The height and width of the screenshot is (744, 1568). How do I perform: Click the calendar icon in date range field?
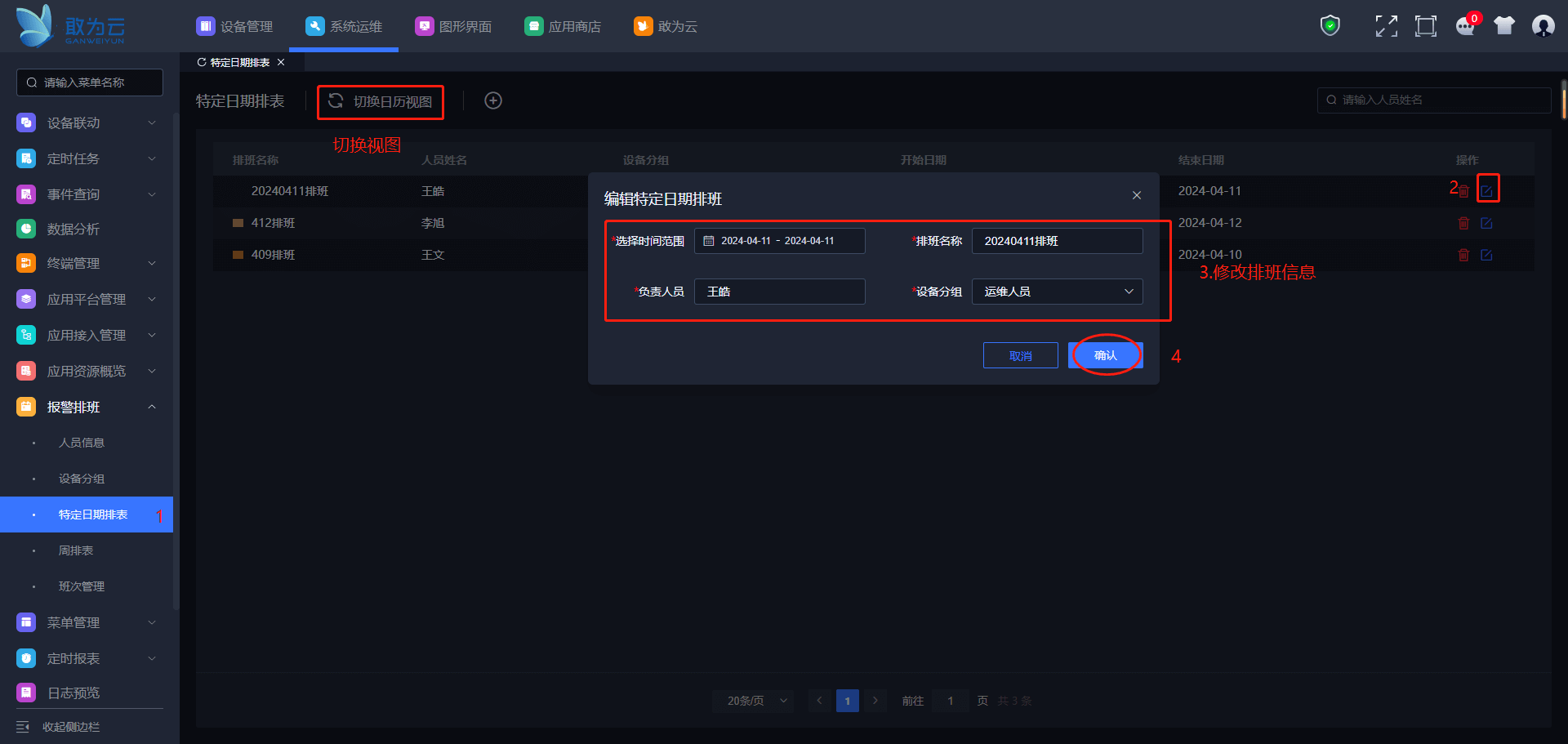(709, 241)
